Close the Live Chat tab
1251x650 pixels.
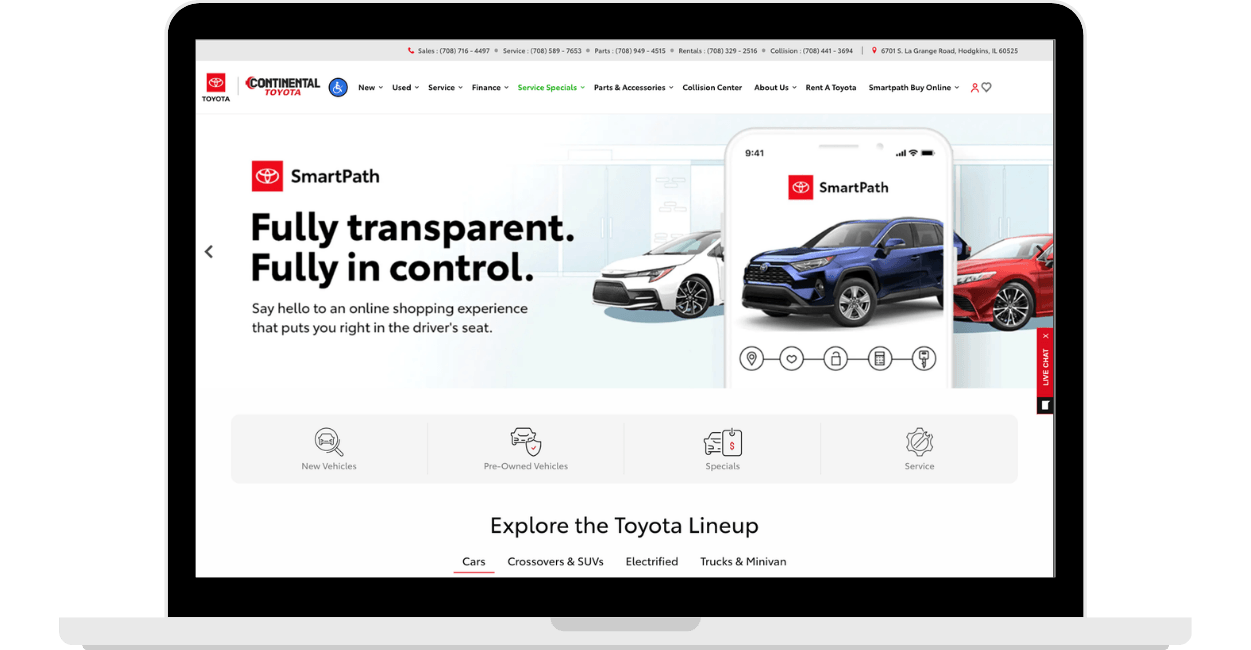click(1046, 337)
